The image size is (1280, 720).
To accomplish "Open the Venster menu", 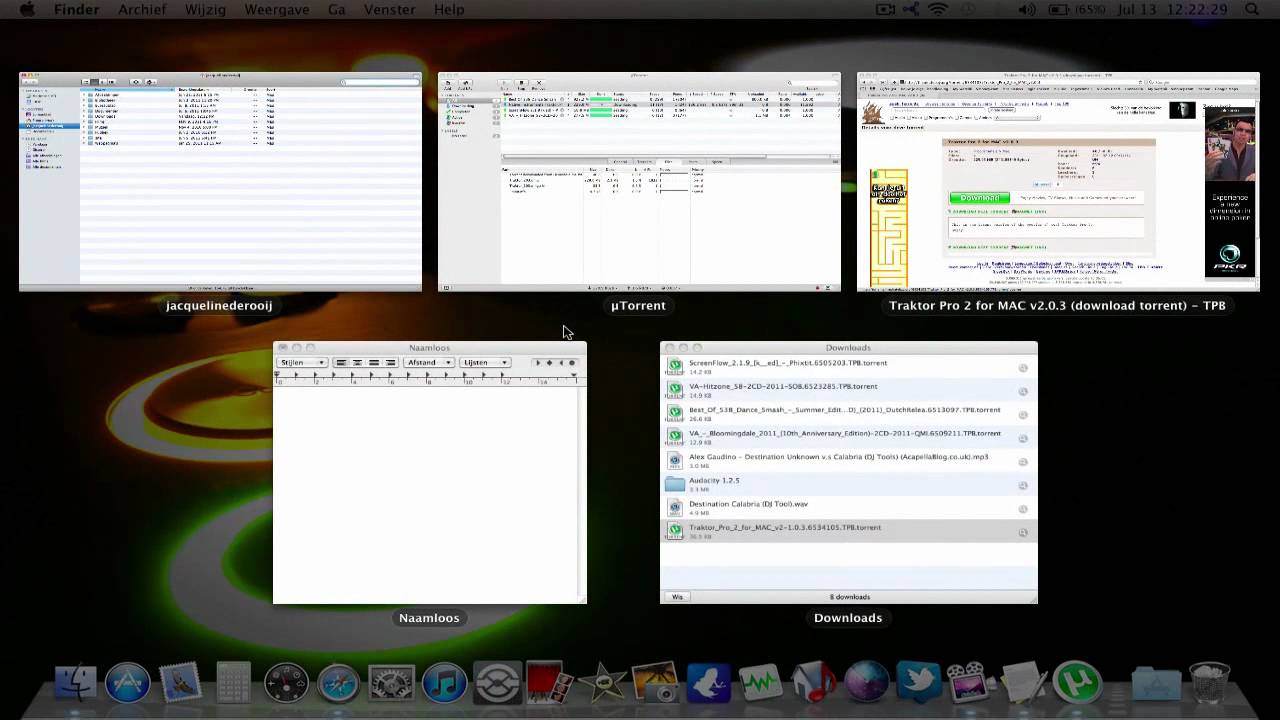I will (389, 9).
